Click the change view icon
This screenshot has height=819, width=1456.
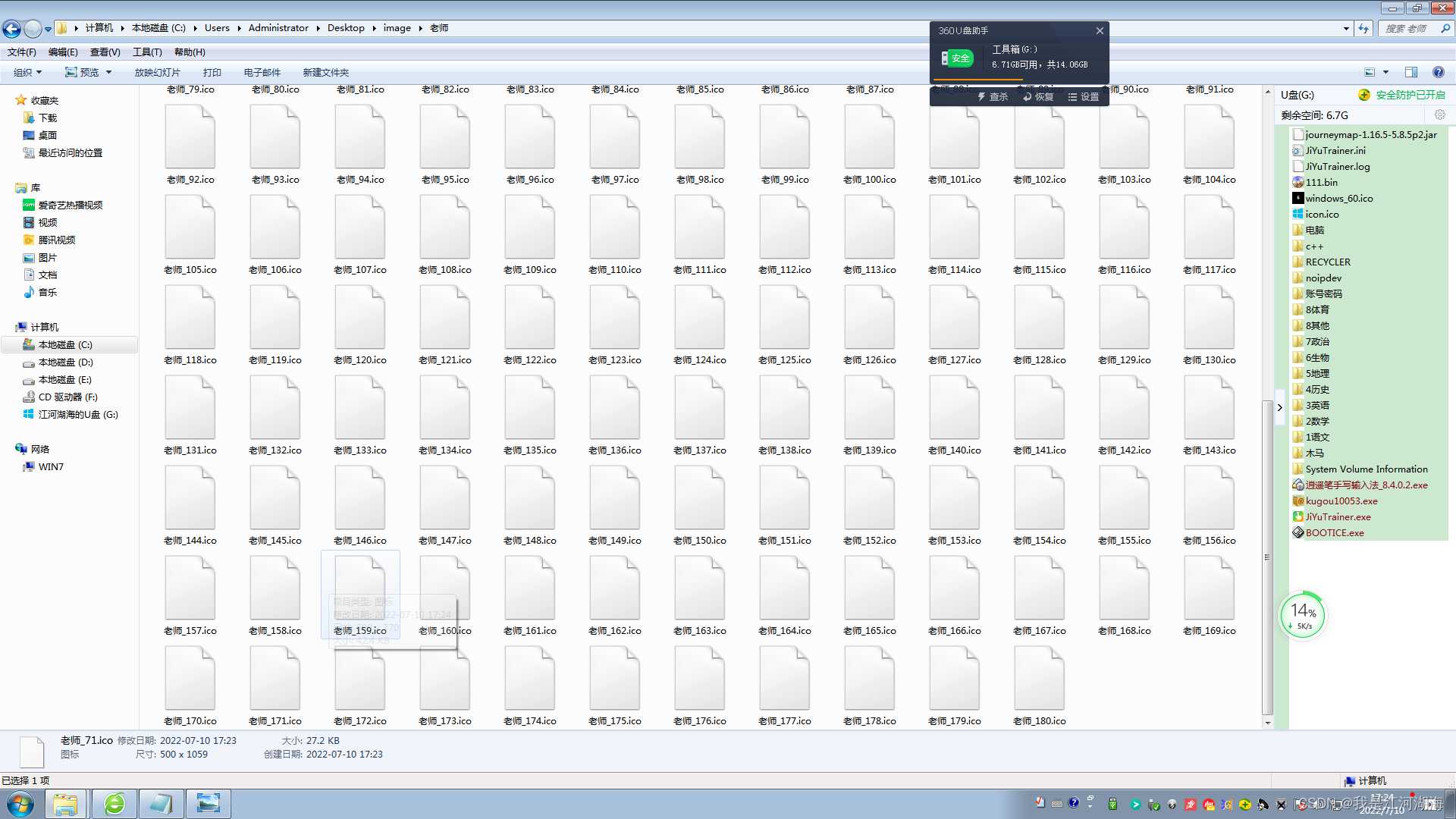point(1370,72)
